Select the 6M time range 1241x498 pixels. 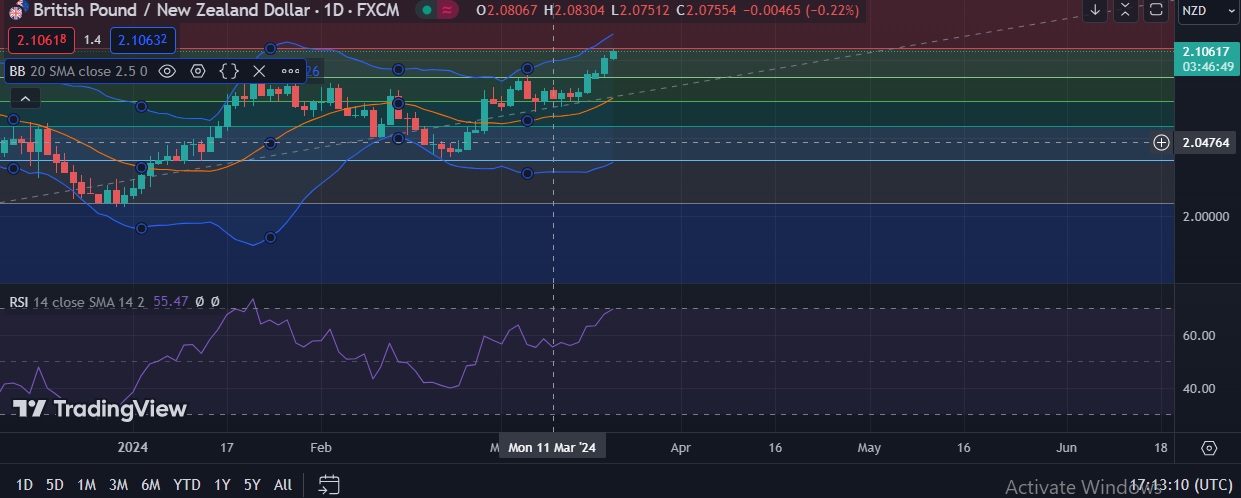(x=151, y=485)
